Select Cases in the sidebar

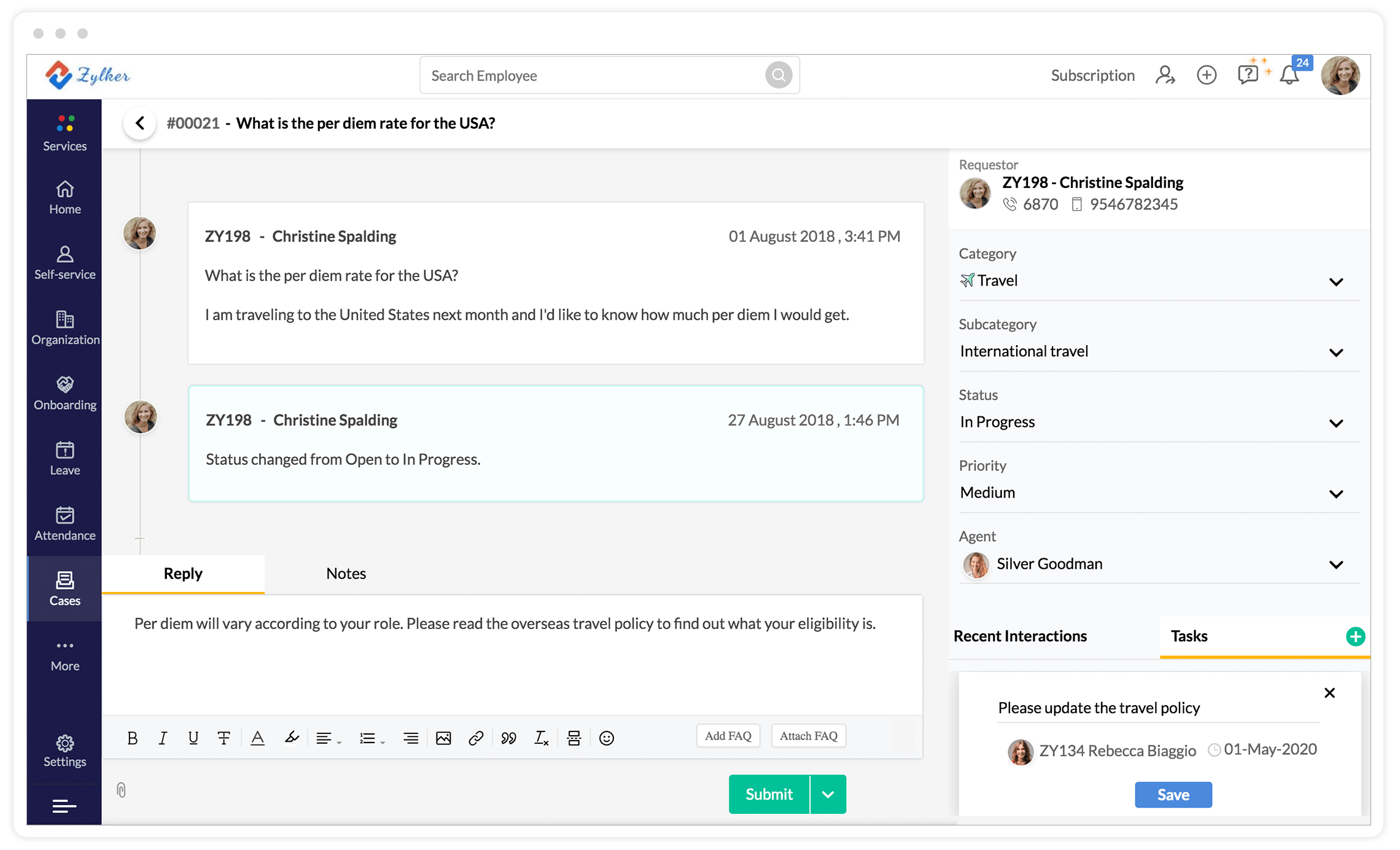[64, 588]
